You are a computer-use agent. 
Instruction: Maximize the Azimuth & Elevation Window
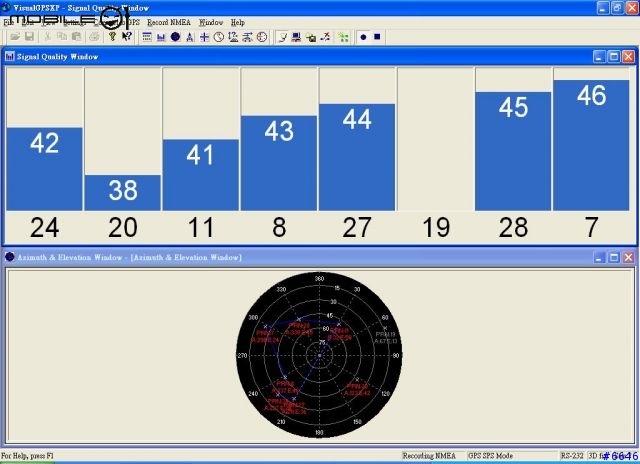coord(614,258)
